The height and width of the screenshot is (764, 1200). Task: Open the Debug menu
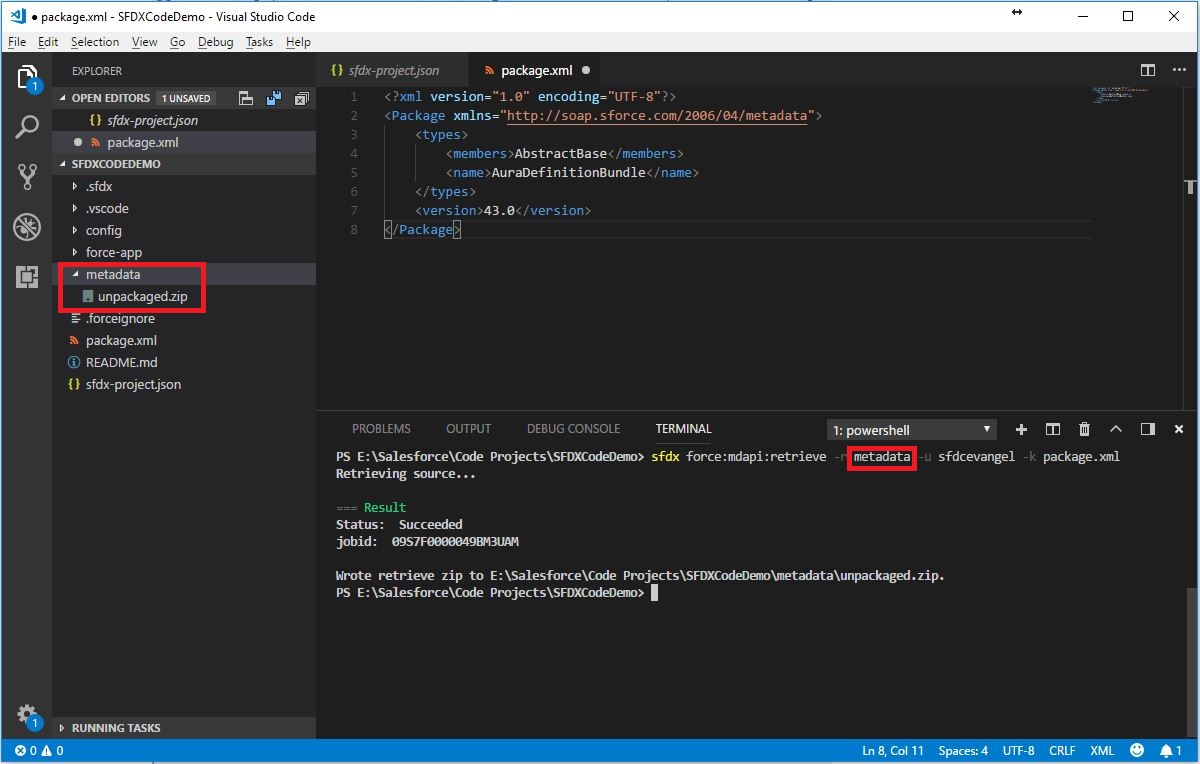pyautogui.click(x=215, y=42)
